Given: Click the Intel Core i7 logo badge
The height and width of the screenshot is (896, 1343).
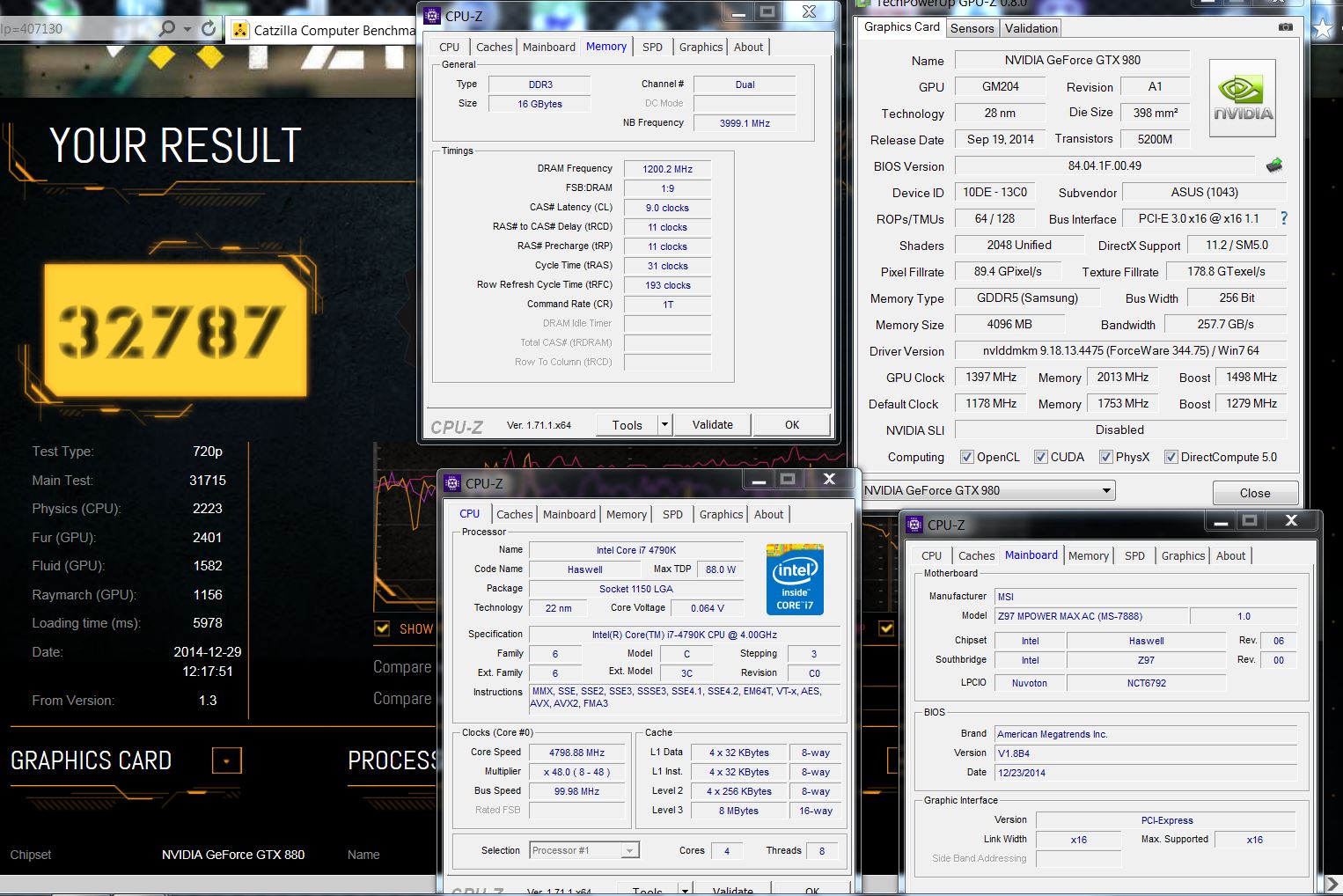Looking at the screenshot, I should [795, 579].
